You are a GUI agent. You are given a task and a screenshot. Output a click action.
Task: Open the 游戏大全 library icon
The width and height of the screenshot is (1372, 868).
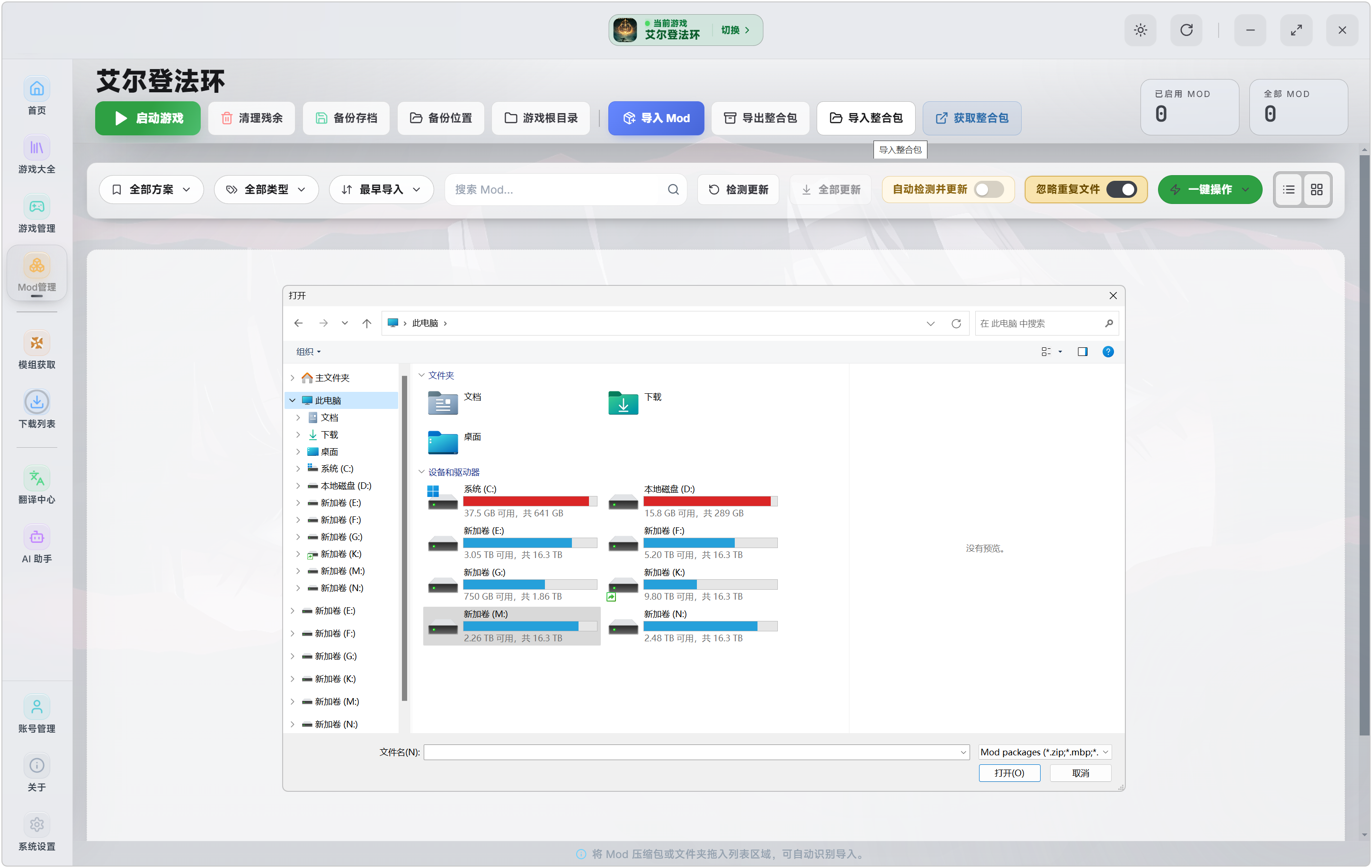coord(36,148)
